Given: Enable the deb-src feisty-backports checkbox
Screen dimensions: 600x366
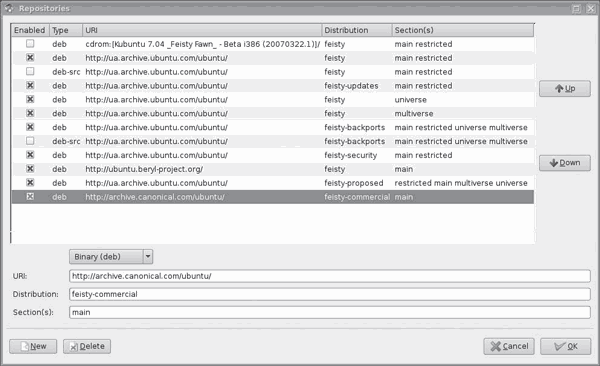Looking at the screenshot, I should pos(30,141).
